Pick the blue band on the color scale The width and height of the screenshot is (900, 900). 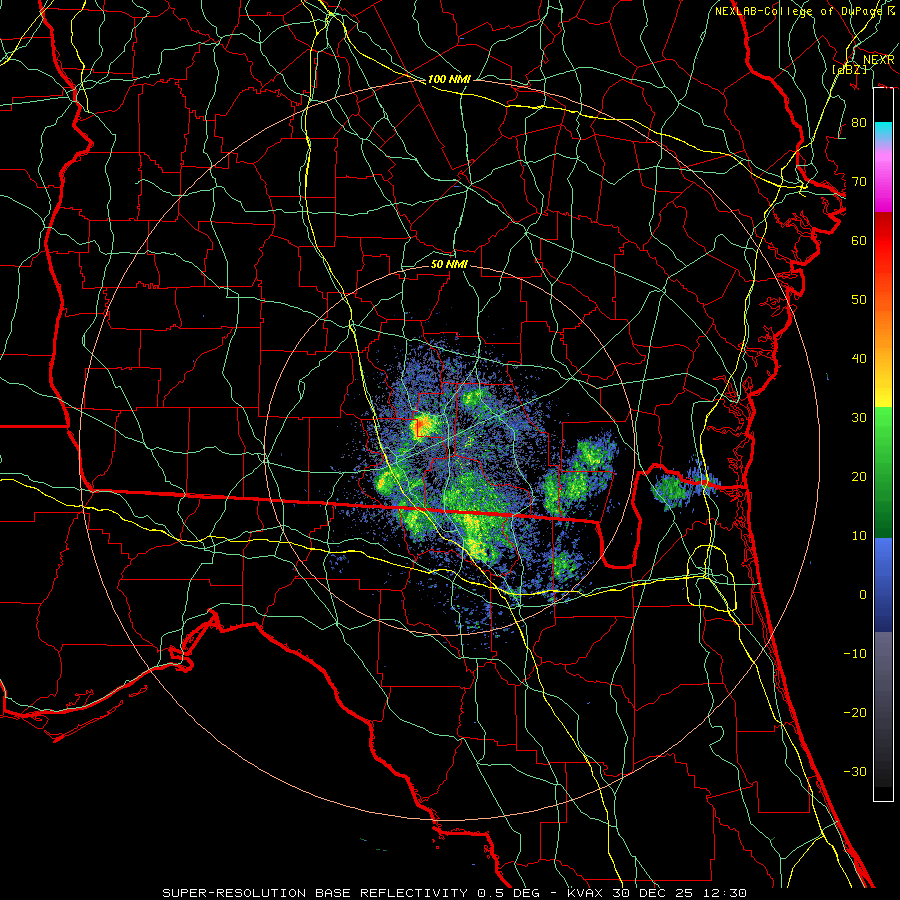(x=883, y=584)
